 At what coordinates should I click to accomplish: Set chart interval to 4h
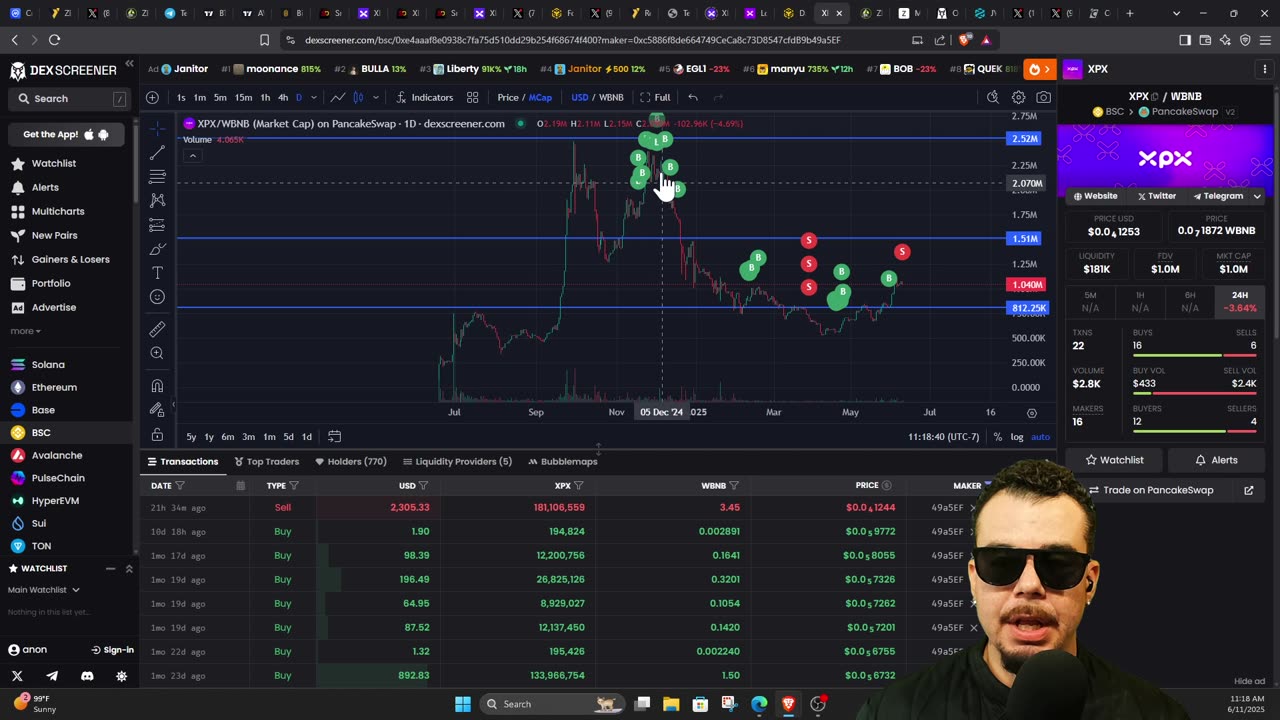283,97
